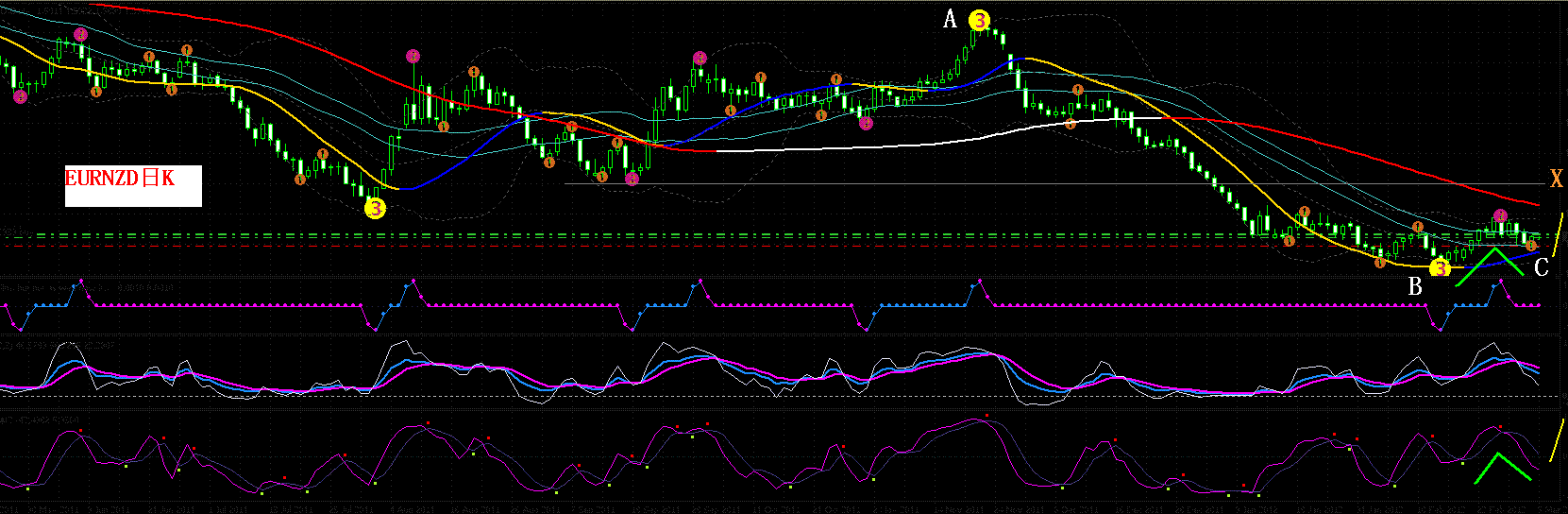1568x514 pixels.
Task: Click the purple 4 marker above the green caret near C
Action: pyautogui.click(x=1500, y=216)
